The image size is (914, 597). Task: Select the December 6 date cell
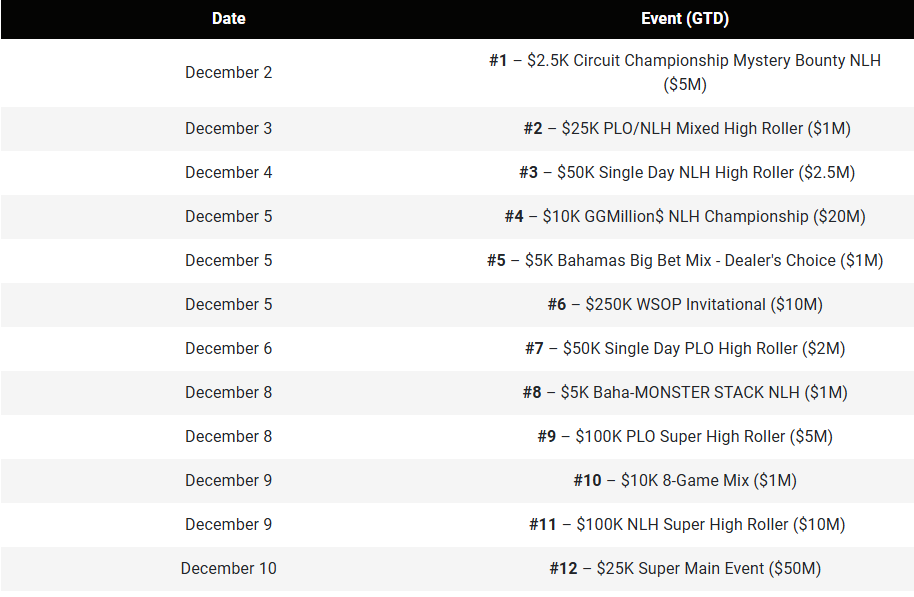click(228, 348)
